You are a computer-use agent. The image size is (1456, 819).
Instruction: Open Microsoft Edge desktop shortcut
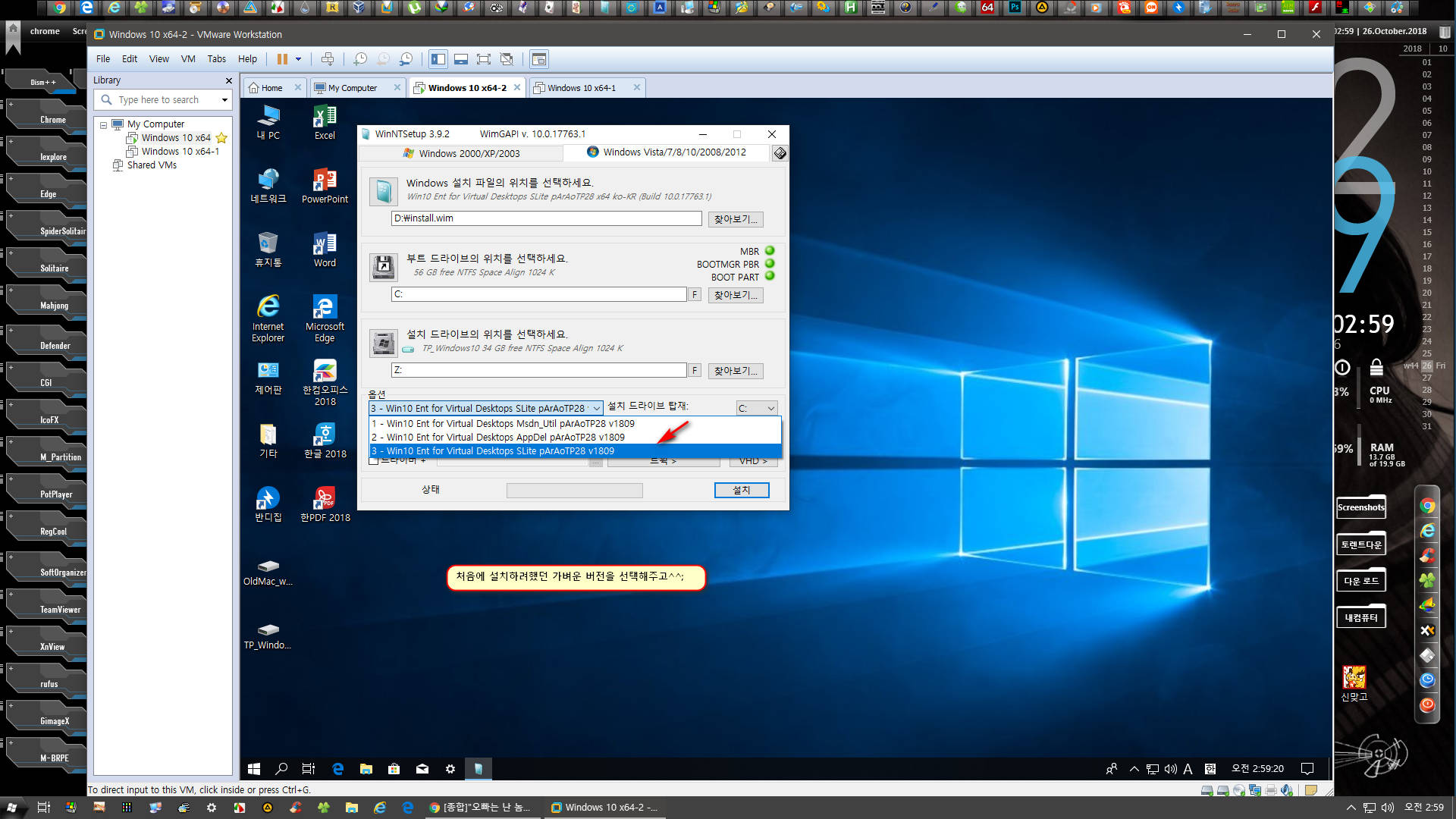(x=325, y=318)
